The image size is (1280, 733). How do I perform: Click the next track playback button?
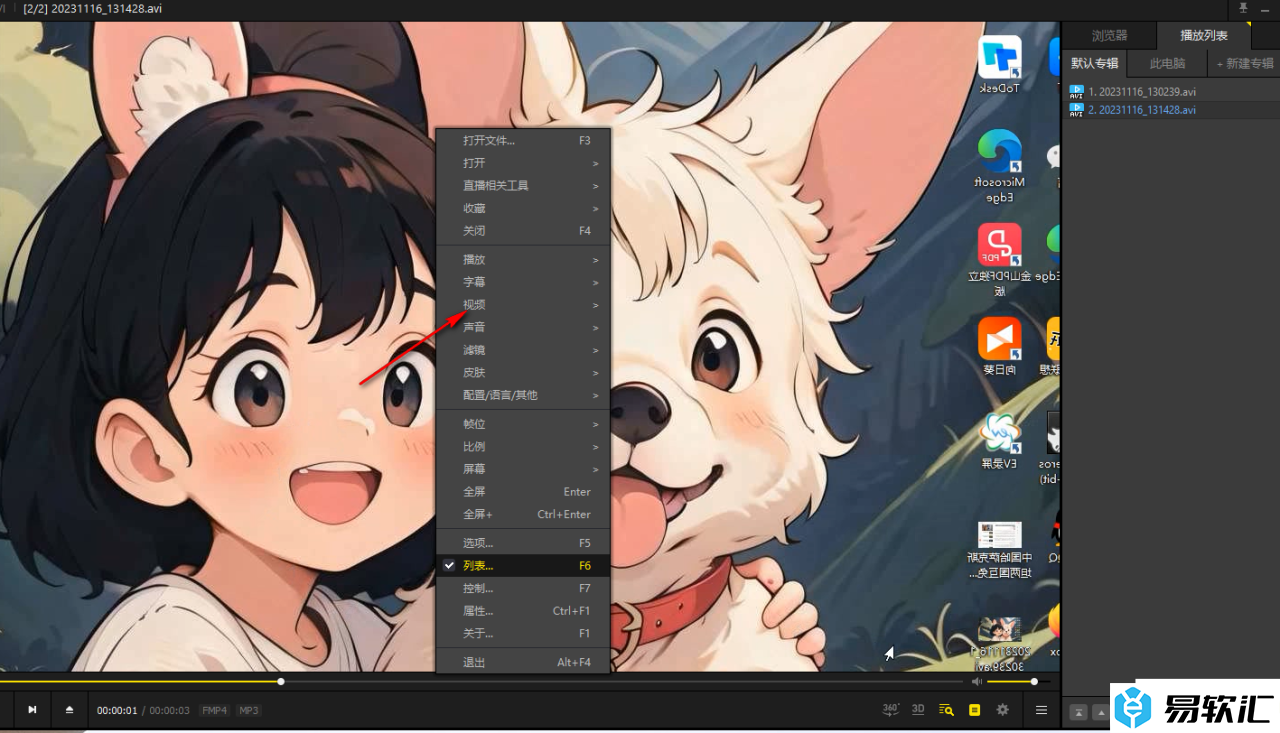[32, 710]
